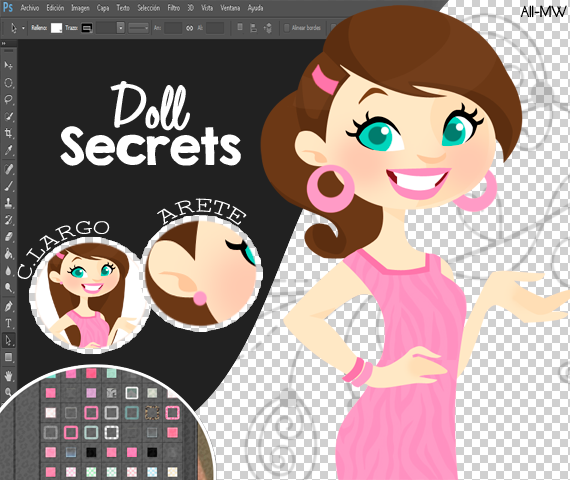Select the Rectangle shape tool
This screenshot has width=570, height=480.
(x=8, y=357)
